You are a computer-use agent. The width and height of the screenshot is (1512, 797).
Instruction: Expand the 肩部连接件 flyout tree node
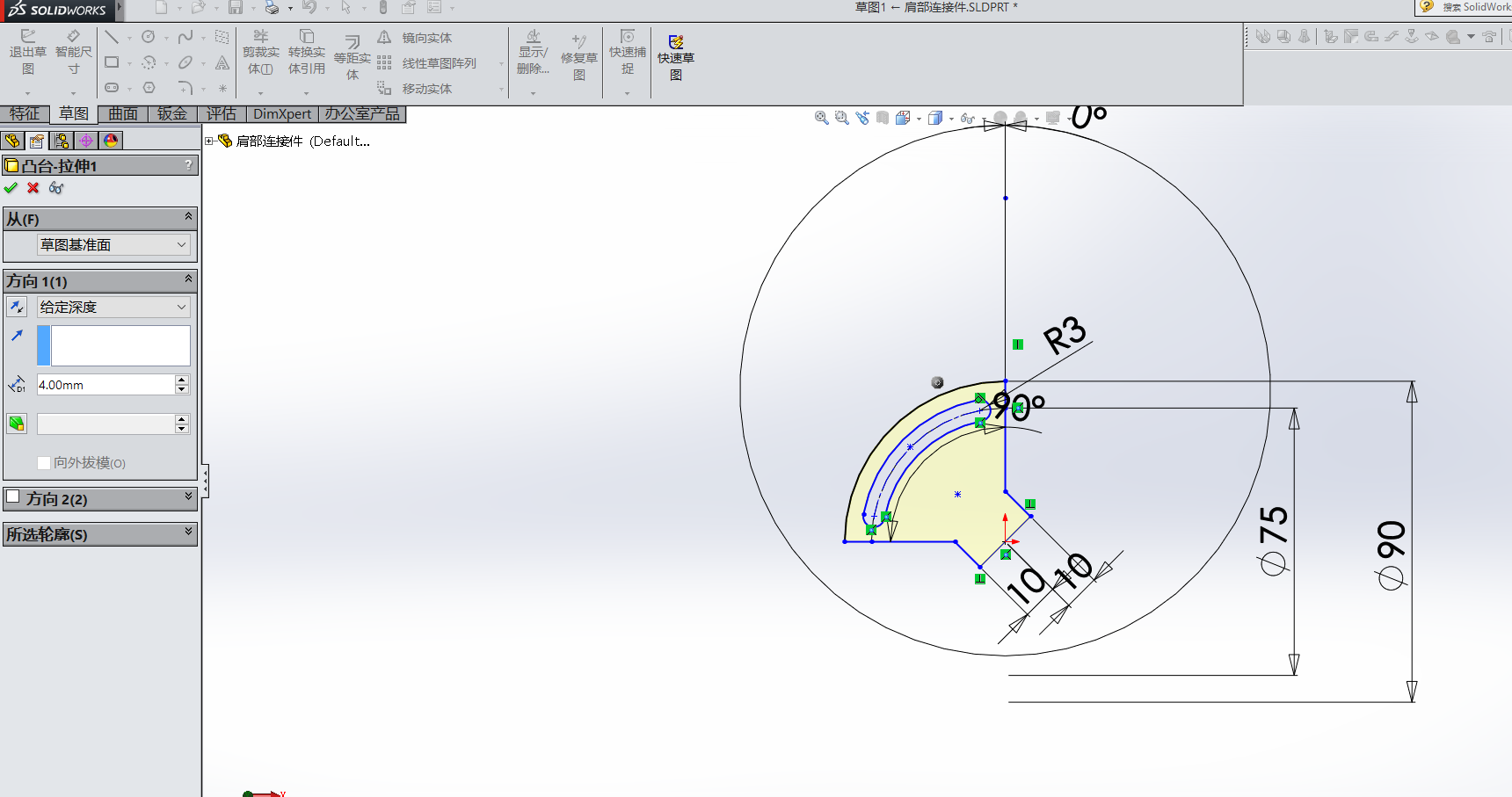tap(209, 141)
